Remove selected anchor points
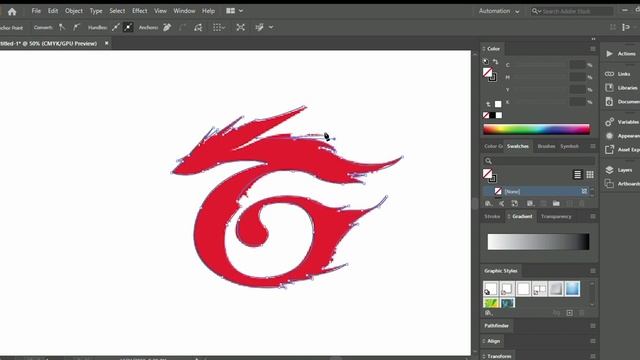The image size is (640, 360). point(167,27)
